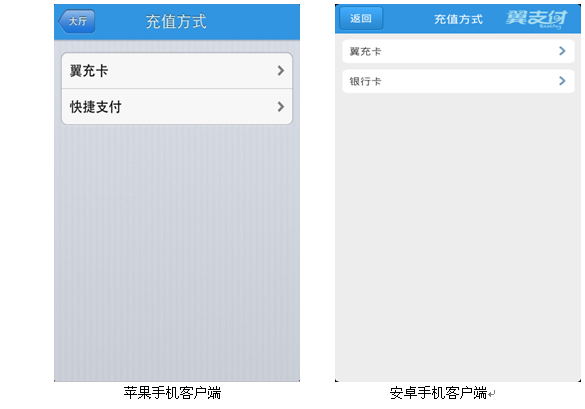Click the 翼支付 logo in header
Viewport: 585px width, 409px height.
point(536,18)
